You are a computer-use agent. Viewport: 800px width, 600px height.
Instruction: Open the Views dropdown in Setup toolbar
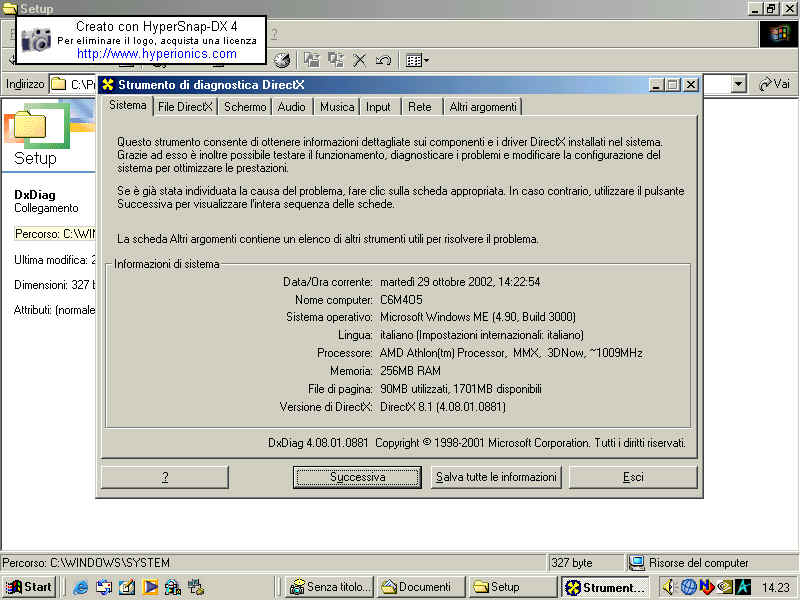pos(417,61)
